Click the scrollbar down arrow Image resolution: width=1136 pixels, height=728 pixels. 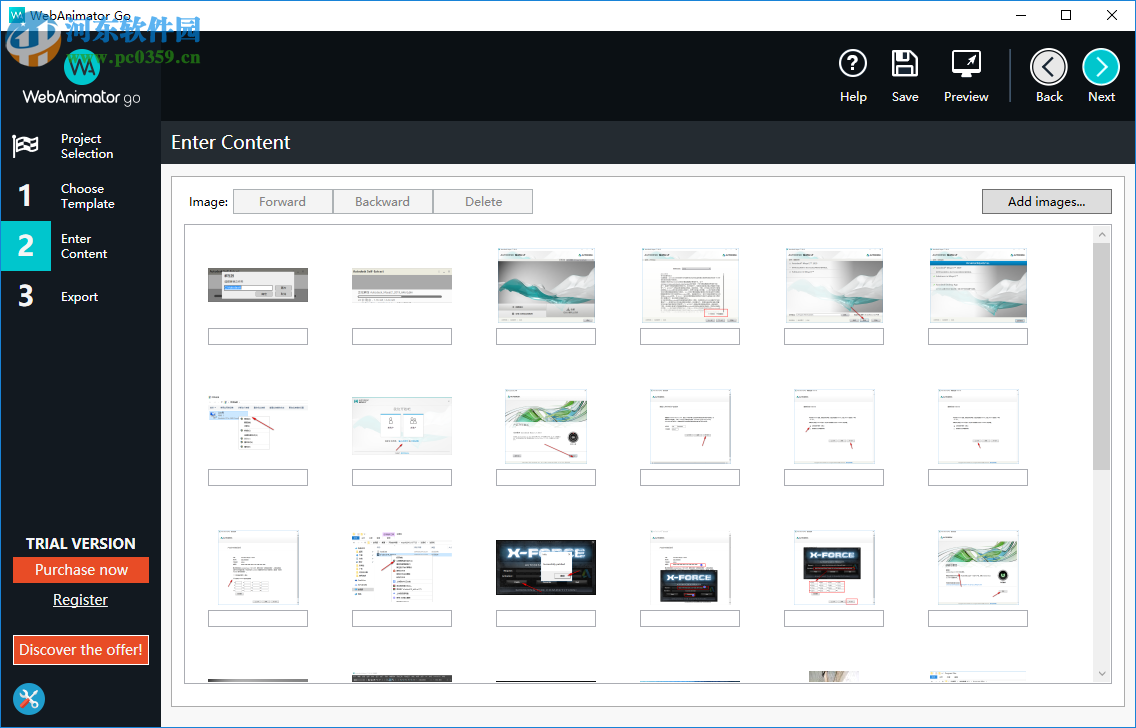(x=1102, y=673)
